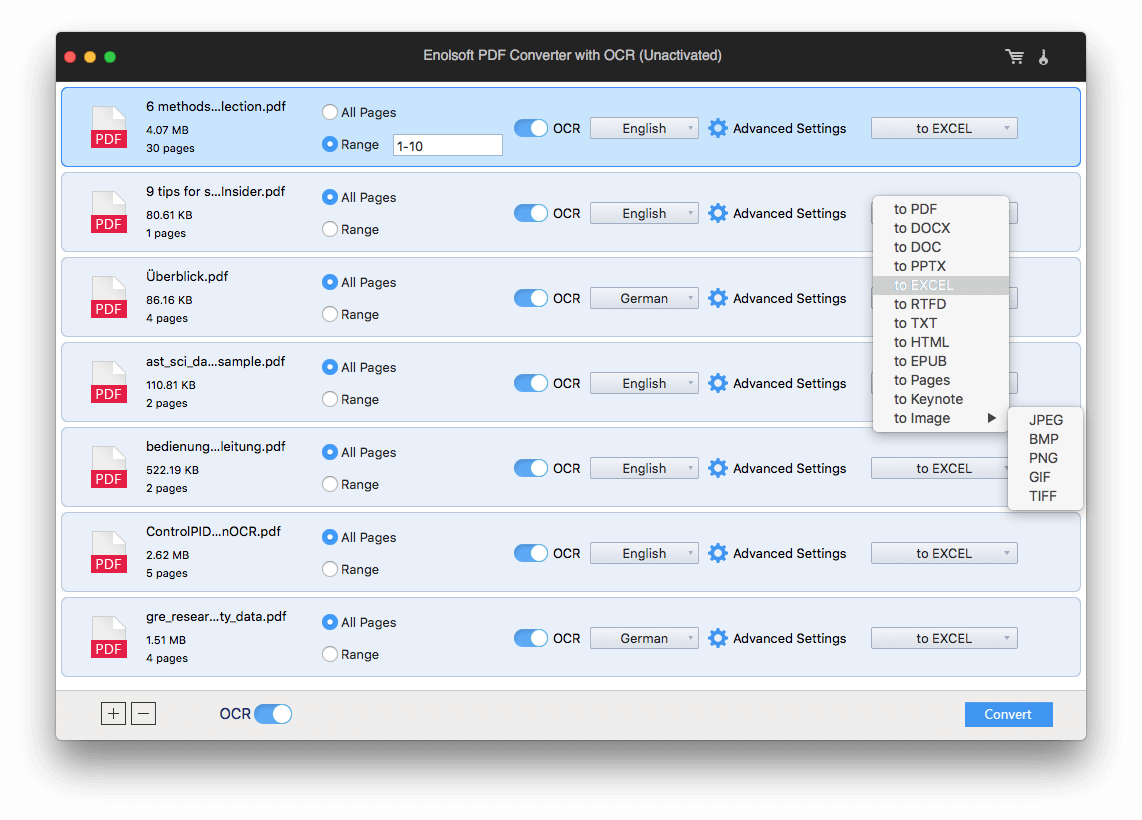
Task: Open German language dropdown for Überblick.pdf
Action: [644, 299]
